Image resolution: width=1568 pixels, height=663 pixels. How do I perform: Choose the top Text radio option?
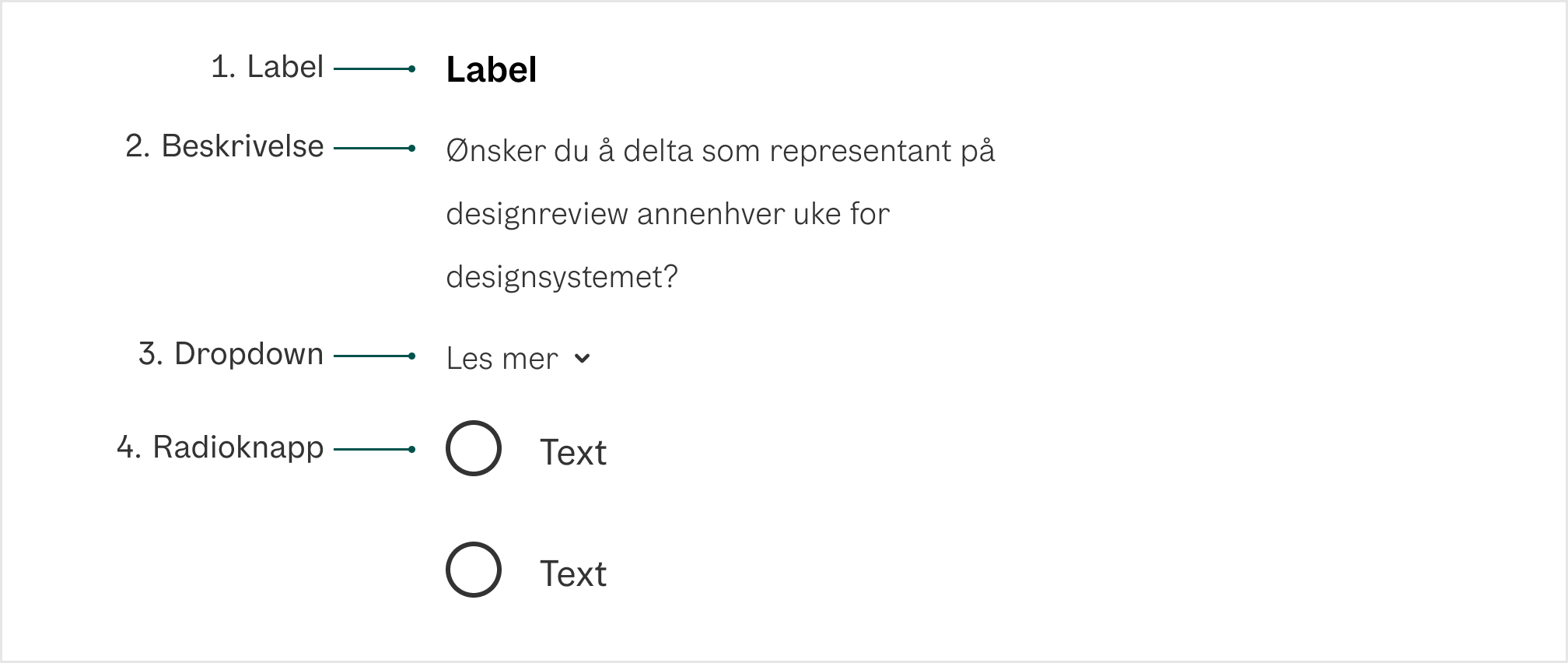(473, 447)
